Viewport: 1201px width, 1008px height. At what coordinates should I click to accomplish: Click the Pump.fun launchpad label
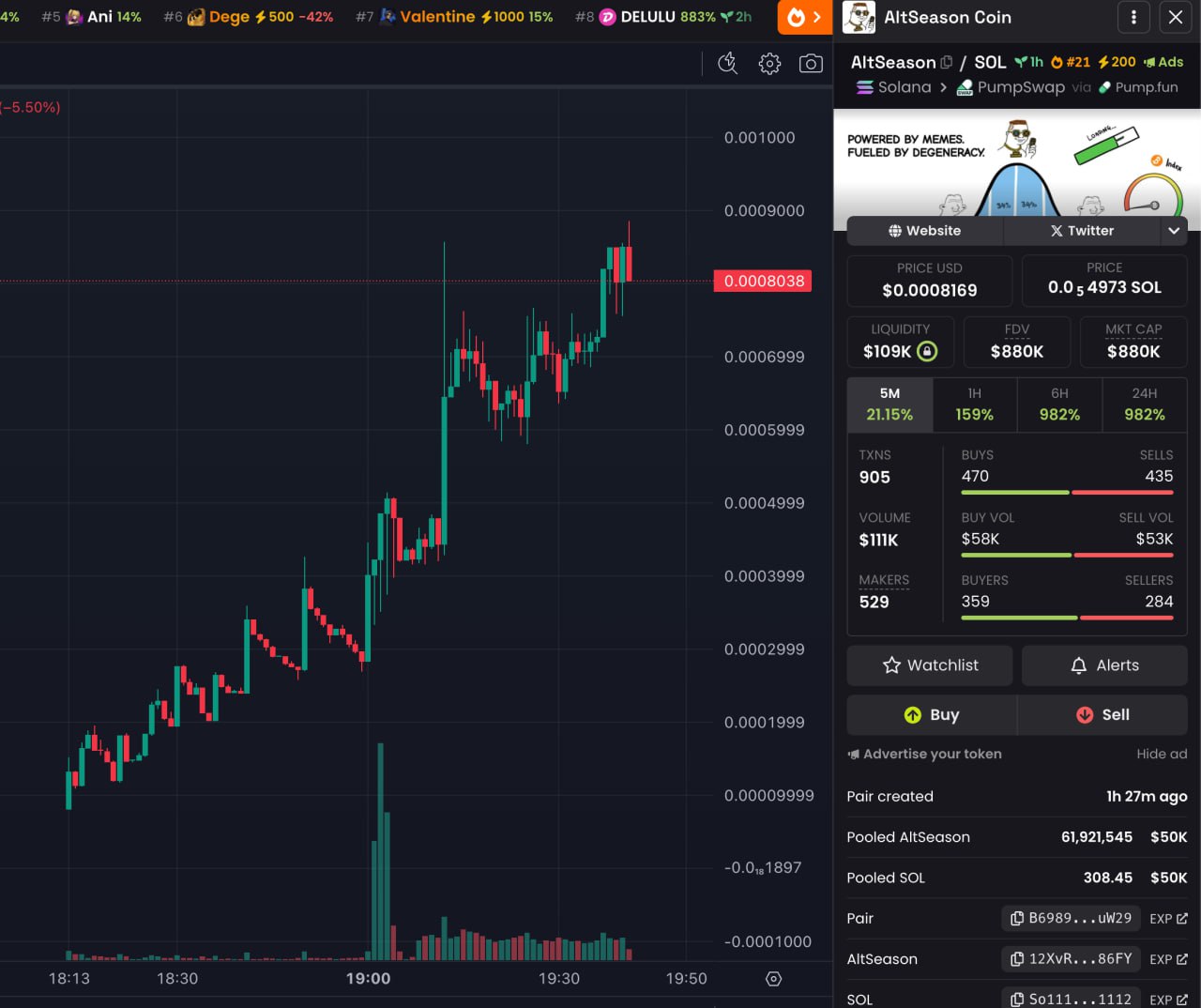(1138, 87)
